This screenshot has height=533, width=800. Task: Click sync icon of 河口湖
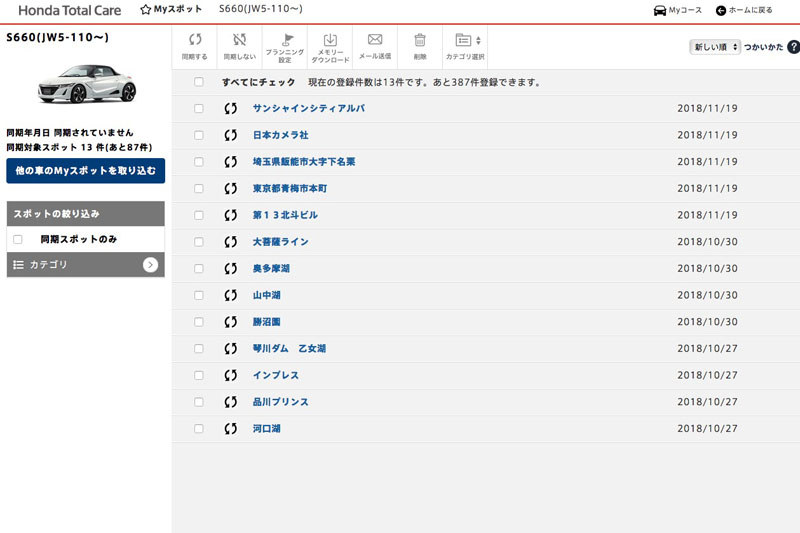point(231,428)
